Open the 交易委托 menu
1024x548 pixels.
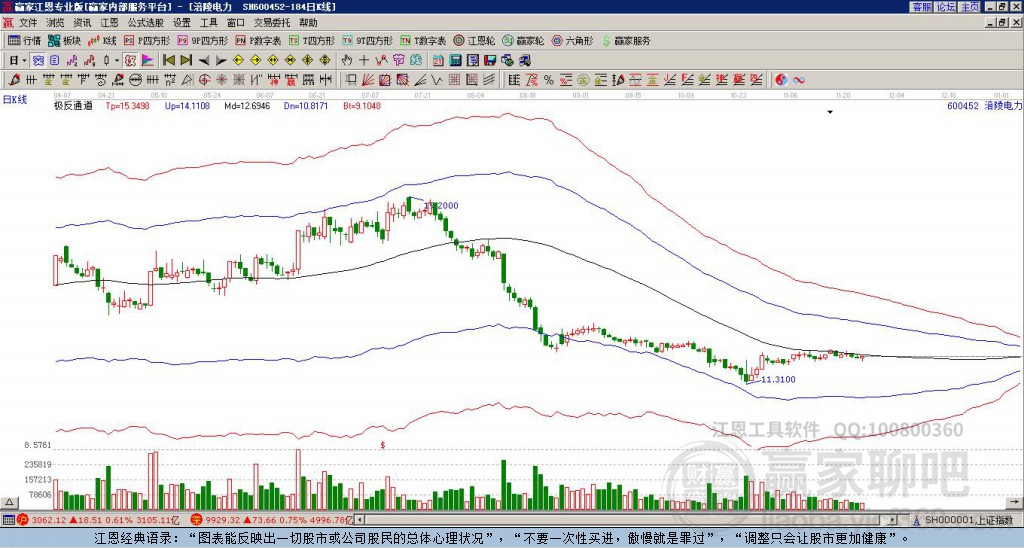pos(272,23)
